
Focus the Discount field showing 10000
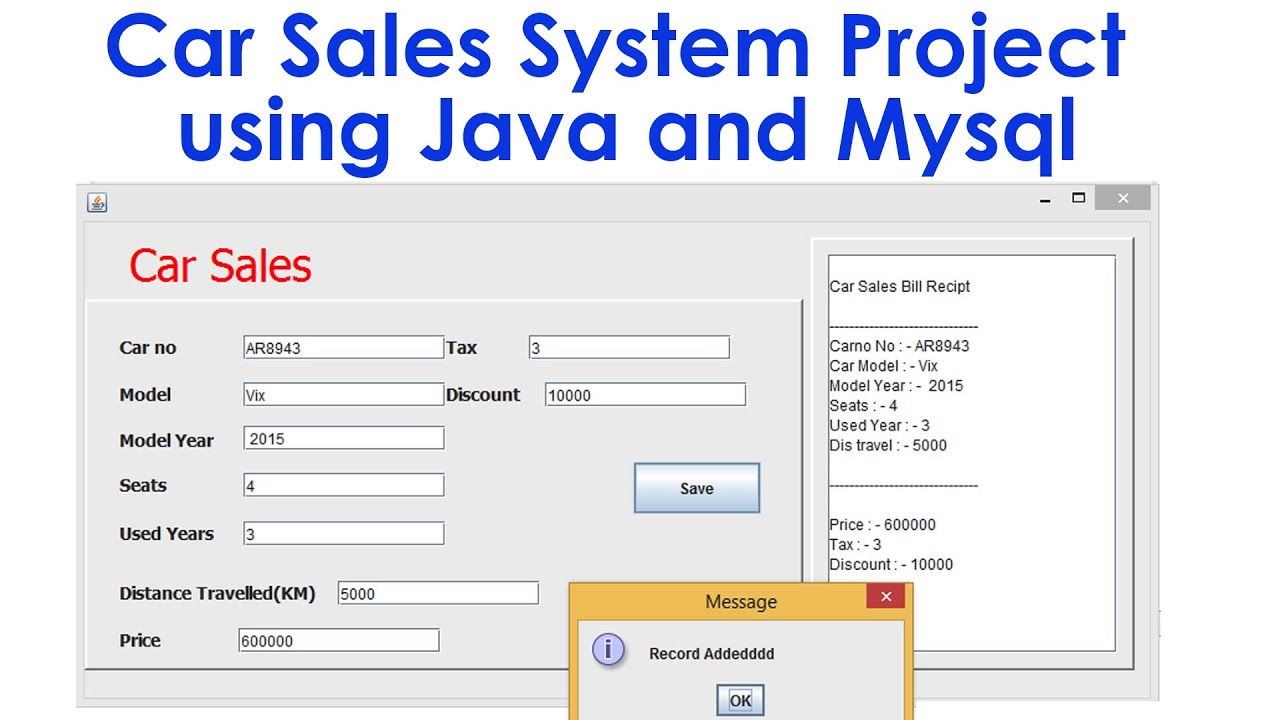(x=645, y=394)
